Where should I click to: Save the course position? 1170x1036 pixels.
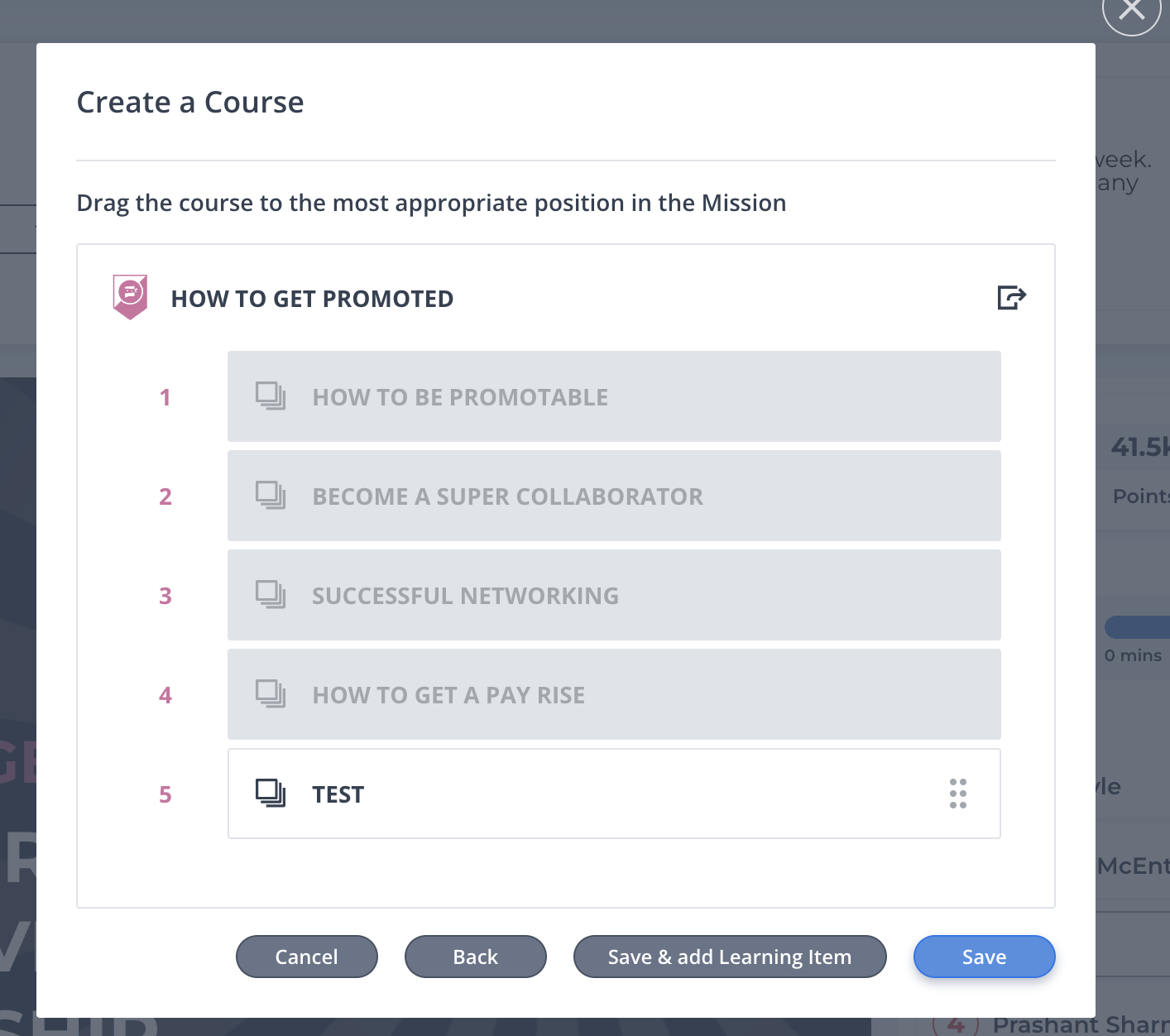point(985,957)
